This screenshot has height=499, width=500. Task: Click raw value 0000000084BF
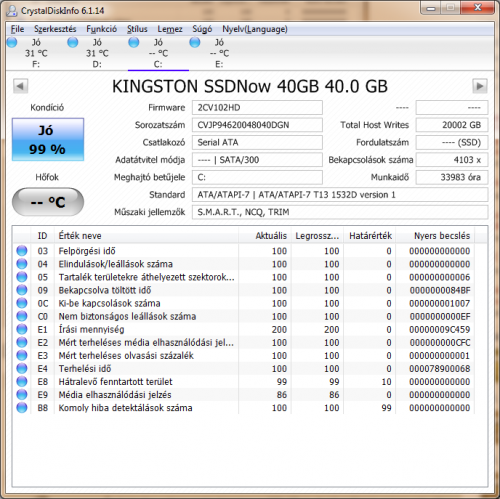440,290
